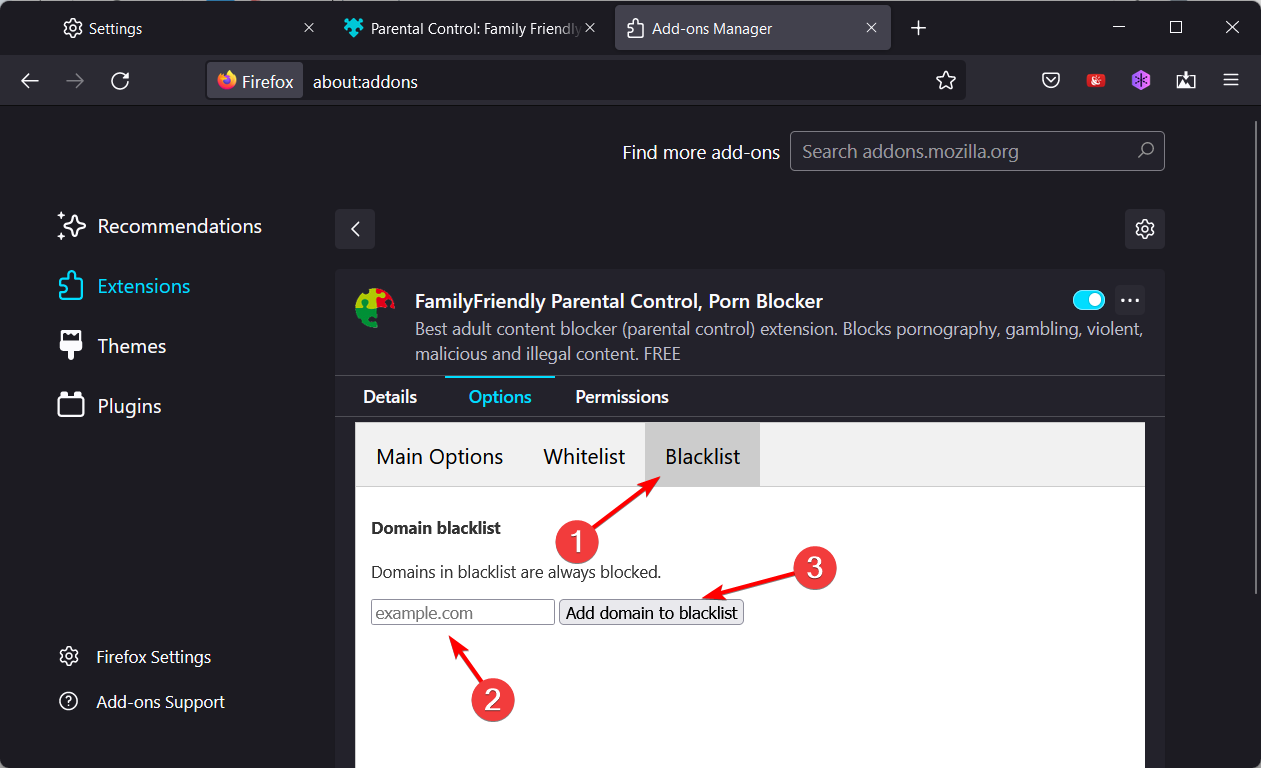Click the image toolbar icon beside menu
The width and height of the screenshot is (1261, 768).
[1186, 81]
